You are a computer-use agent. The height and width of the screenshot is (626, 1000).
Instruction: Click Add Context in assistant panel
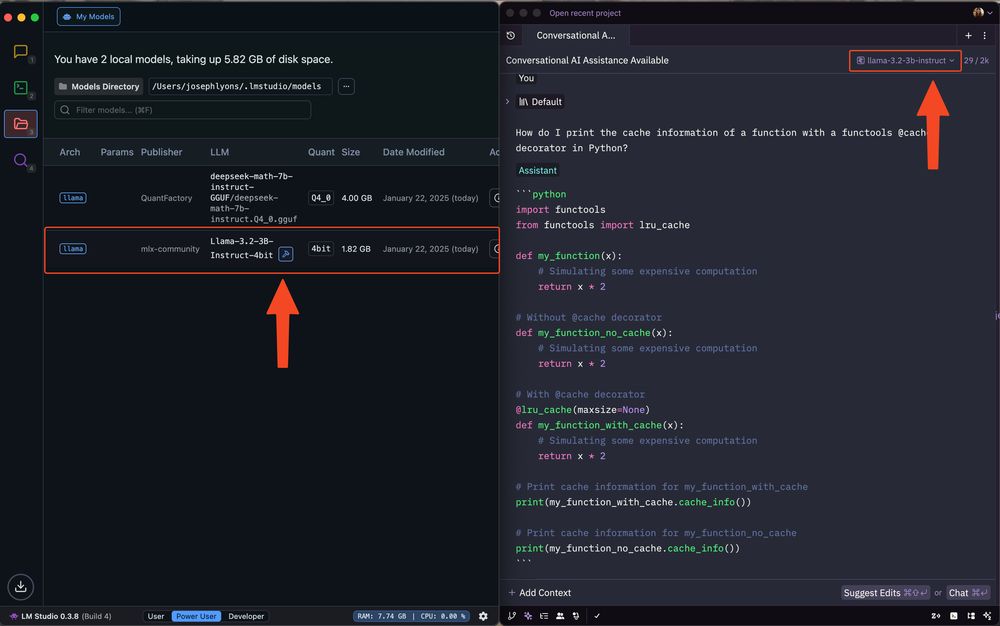(x=540, y=593)
